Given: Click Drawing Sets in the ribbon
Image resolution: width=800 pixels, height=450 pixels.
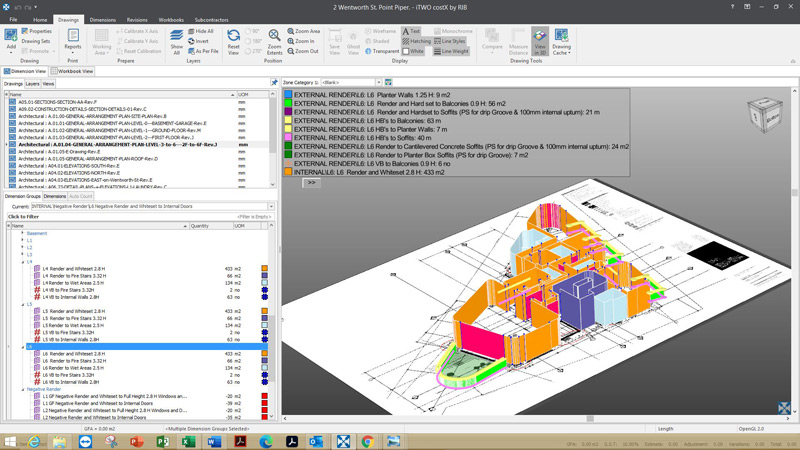Looking at the screenshot, I should point(35,41).
